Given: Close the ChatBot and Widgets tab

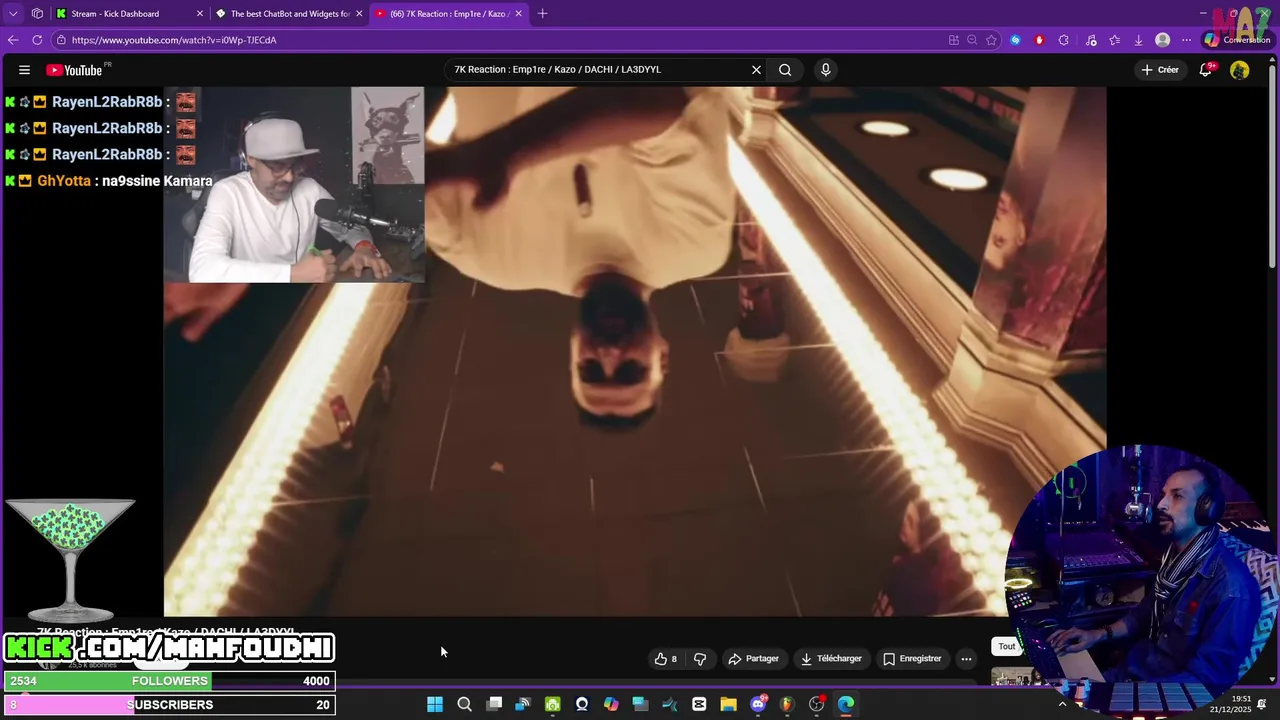Looking at the screenshot, I should click(x=359, y=14).
